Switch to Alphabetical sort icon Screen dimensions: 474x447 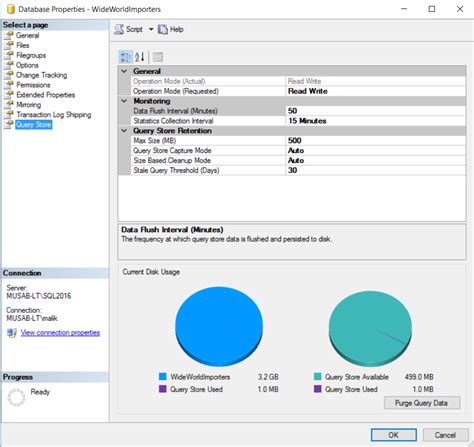tap(140, 57)
